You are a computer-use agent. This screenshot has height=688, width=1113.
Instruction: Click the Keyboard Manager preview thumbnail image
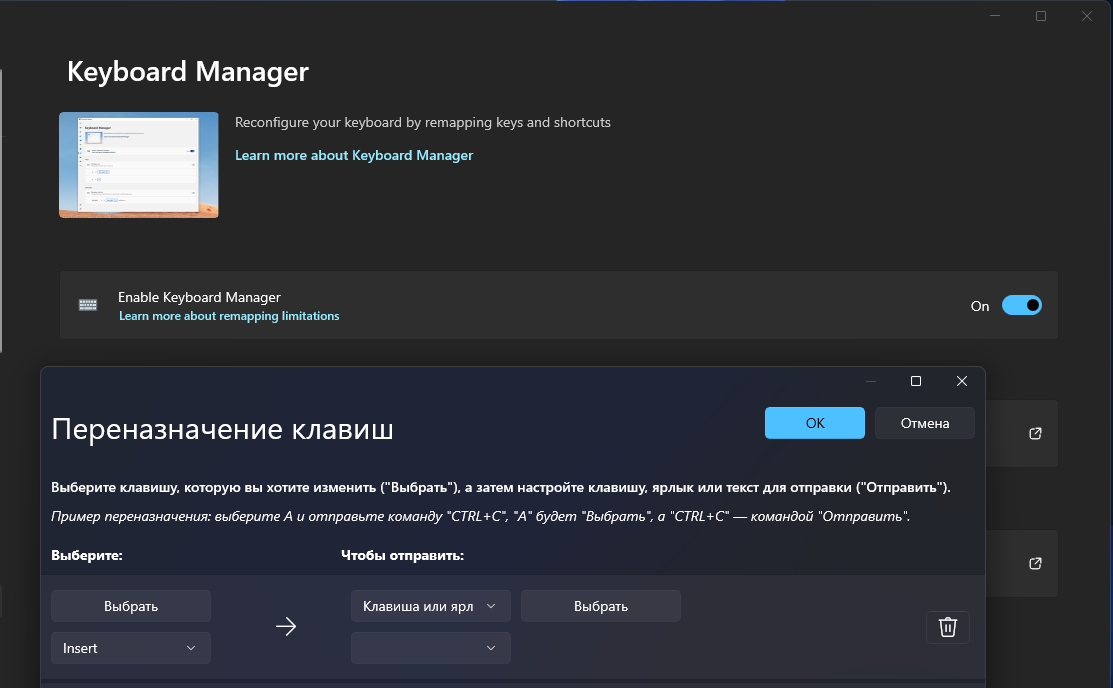pos(138,165)
